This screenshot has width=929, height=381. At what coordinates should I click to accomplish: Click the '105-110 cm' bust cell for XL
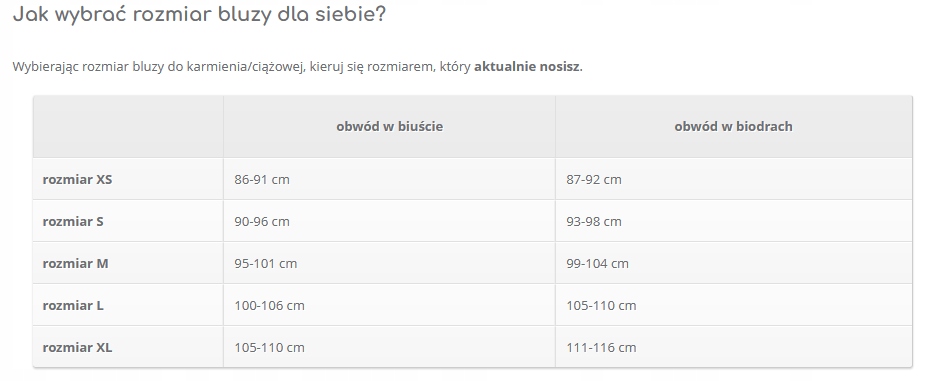click(x=389, y=347)
